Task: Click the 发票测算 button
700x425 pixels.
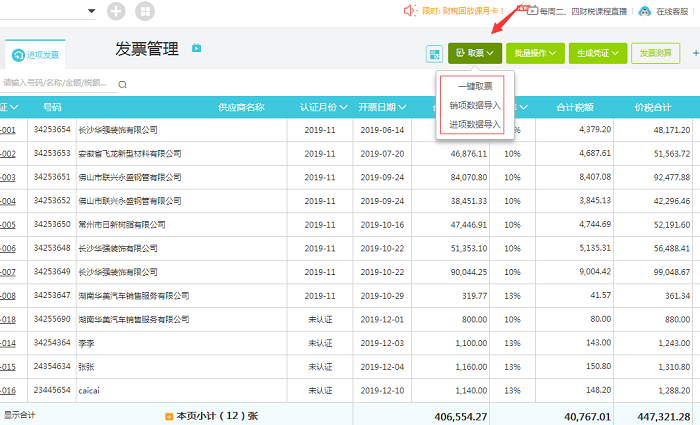Action: click(655, 53)
